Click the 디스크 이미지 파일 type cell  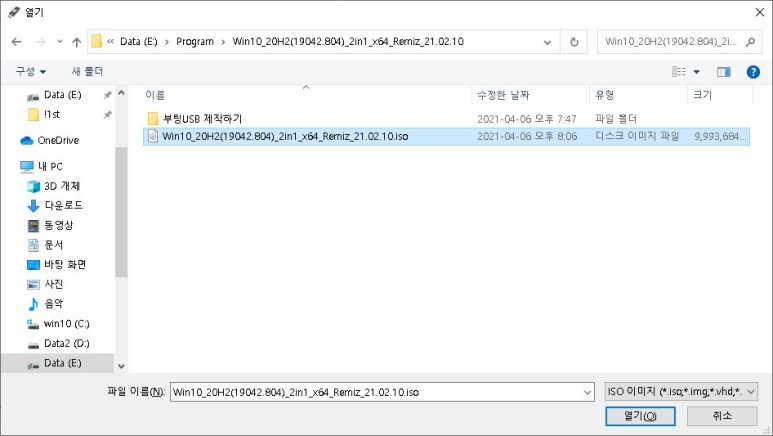(637, 136)
